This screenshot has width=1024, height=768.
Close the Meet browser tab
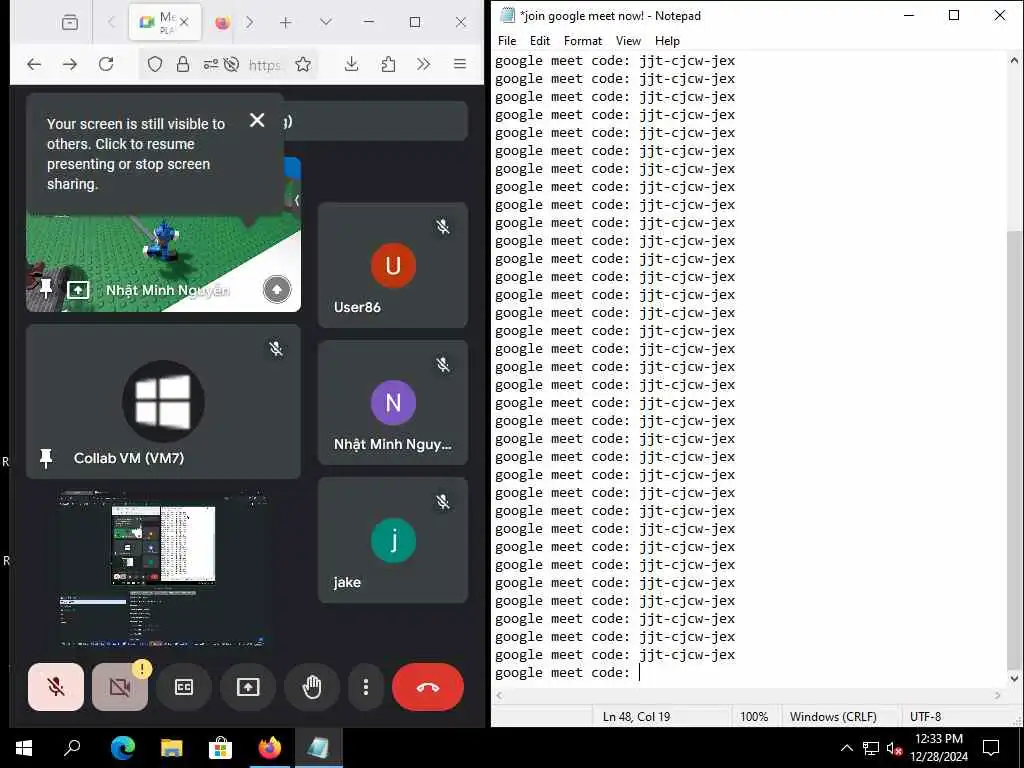(184, 22)
